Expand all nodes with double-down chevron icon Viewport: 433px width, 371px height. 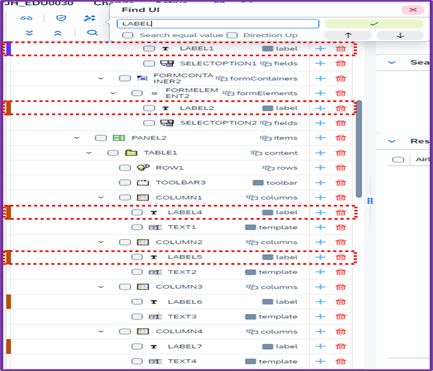point(29,33)
